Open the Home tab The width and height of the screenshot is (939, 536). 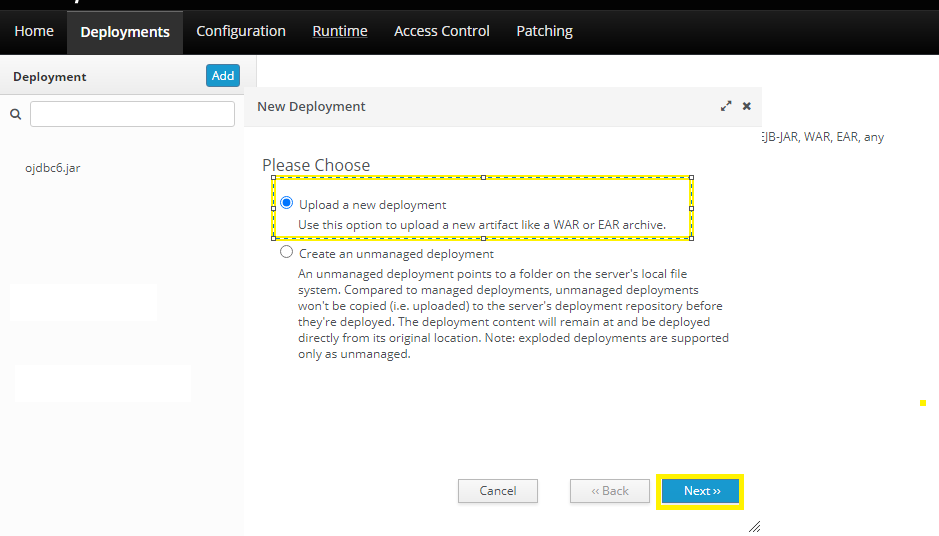[34, 31]
